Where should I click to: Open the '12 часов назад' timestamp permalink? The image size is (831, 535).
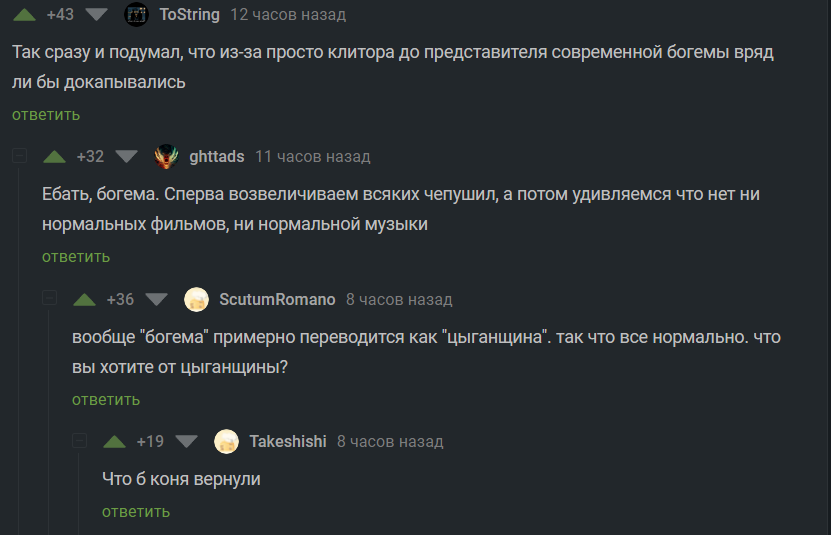(x=288, y=15)
